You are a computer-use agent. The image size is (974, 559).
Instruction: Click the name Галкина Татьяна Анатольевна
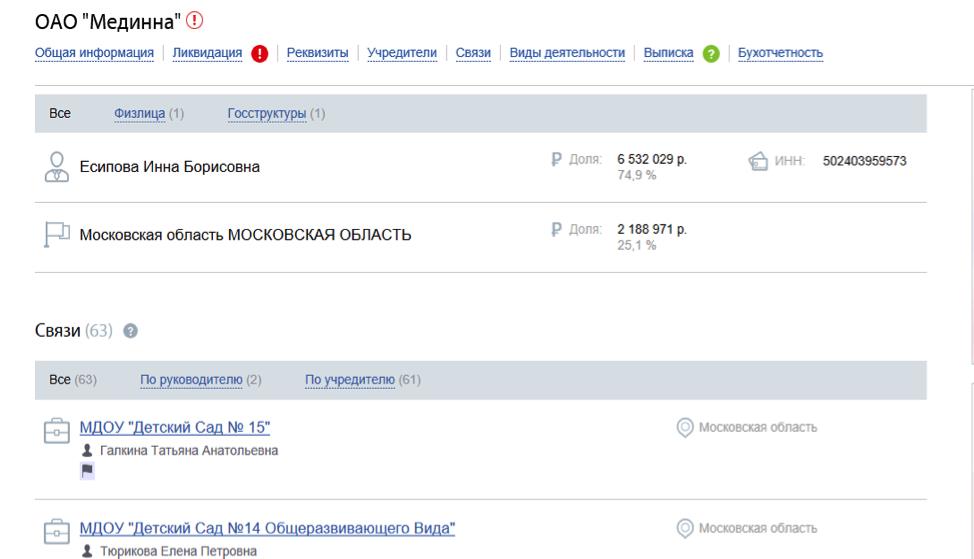[x=189, y=450]
